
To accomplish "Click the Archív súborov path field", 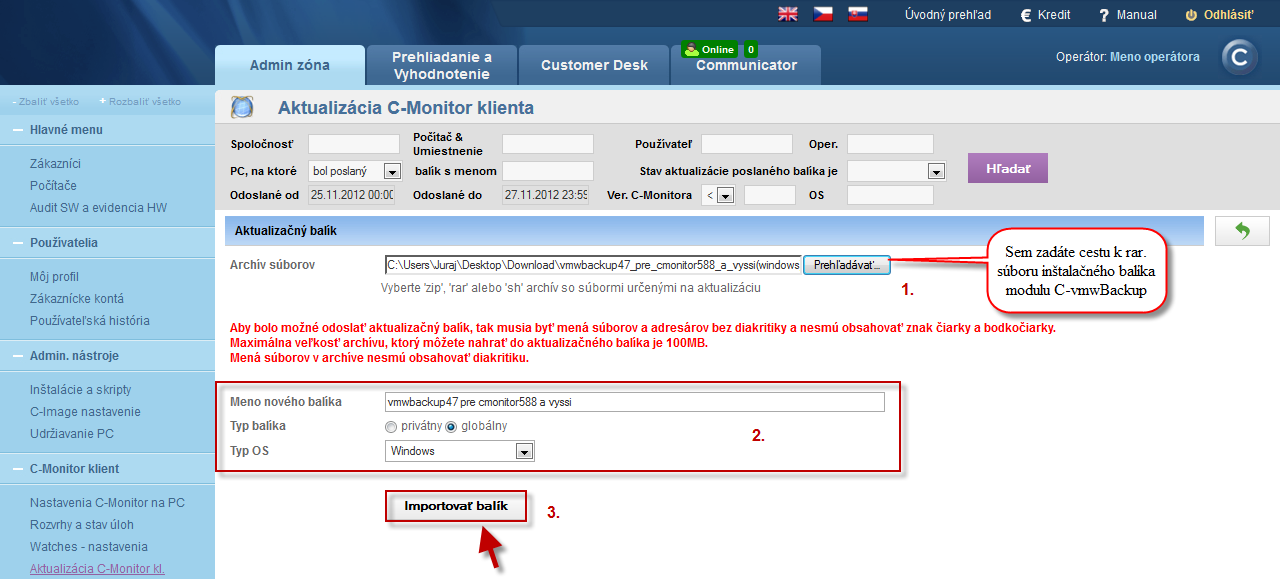I will point(593,265).
